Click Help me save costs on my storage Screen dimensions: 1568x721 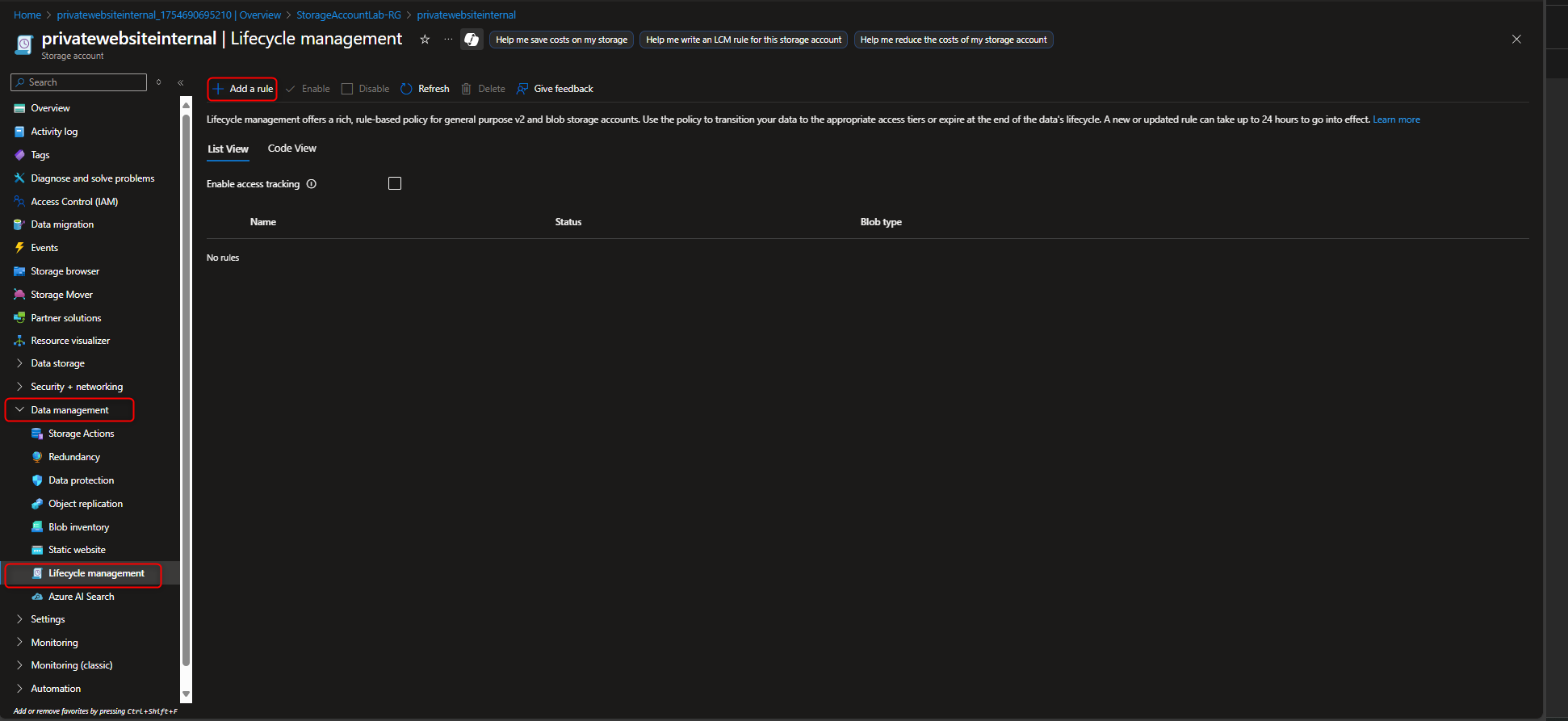(x=561, y=40)
